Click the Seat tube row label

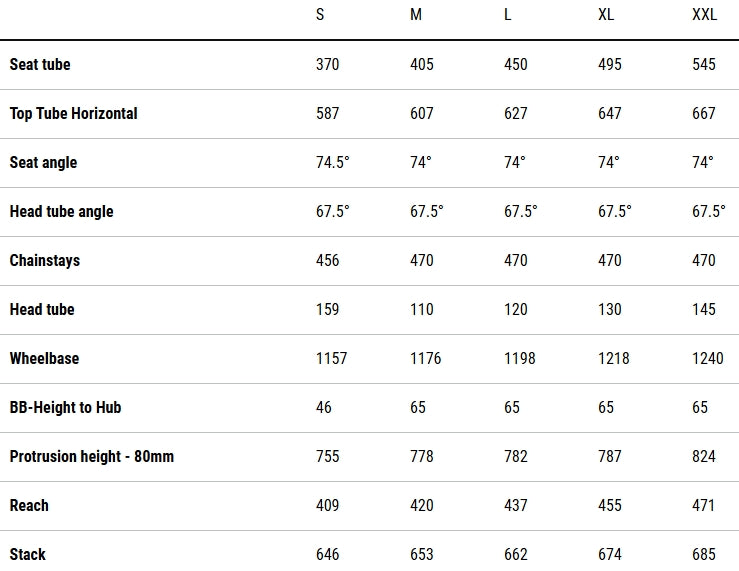(x=40, y=64)
